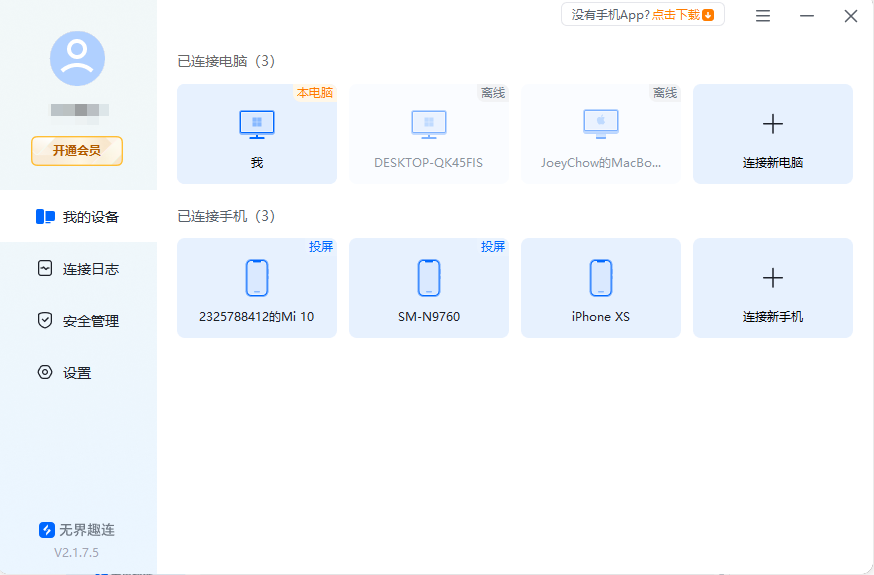Open the 连接日志 tab
The width and height of the screenshot is (874, 575).
[78, 269]
